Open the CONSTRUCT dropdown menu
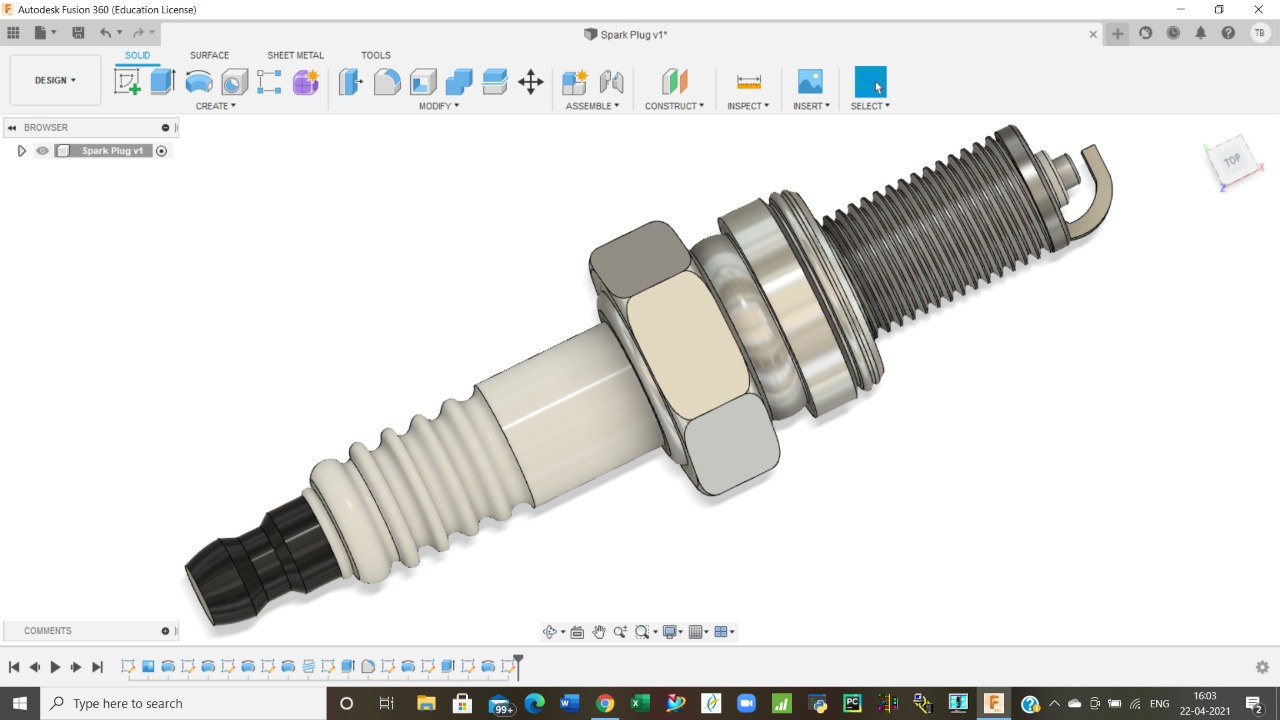Image resolution: width=1280 pixels, height=720 pixels. click(675, 106)
